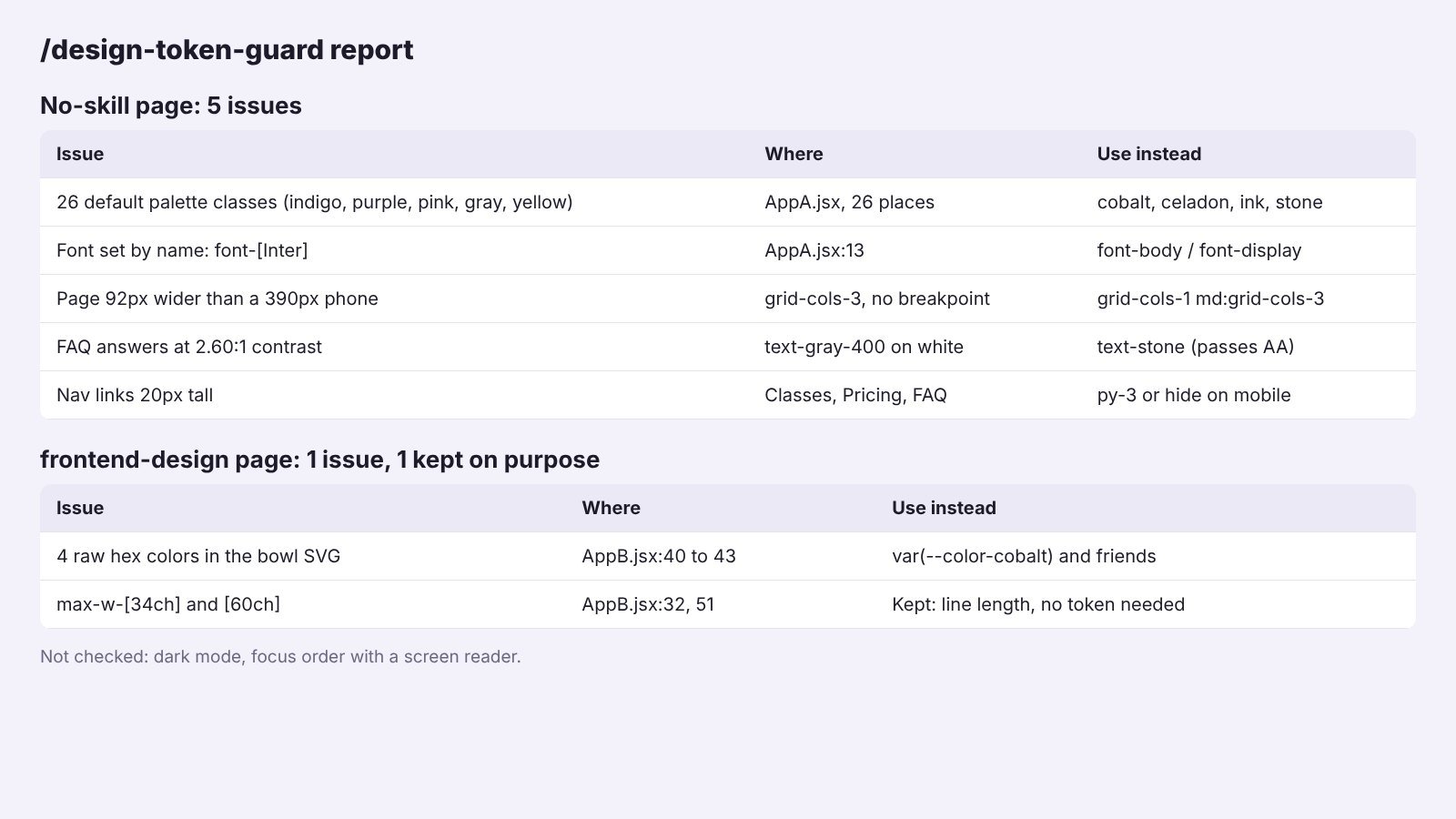Select 'text-stone (passes AA)' suggestion
The width and height of the screenshot is (1456, 819).
pyautogui.click(x=1196, y=347)
